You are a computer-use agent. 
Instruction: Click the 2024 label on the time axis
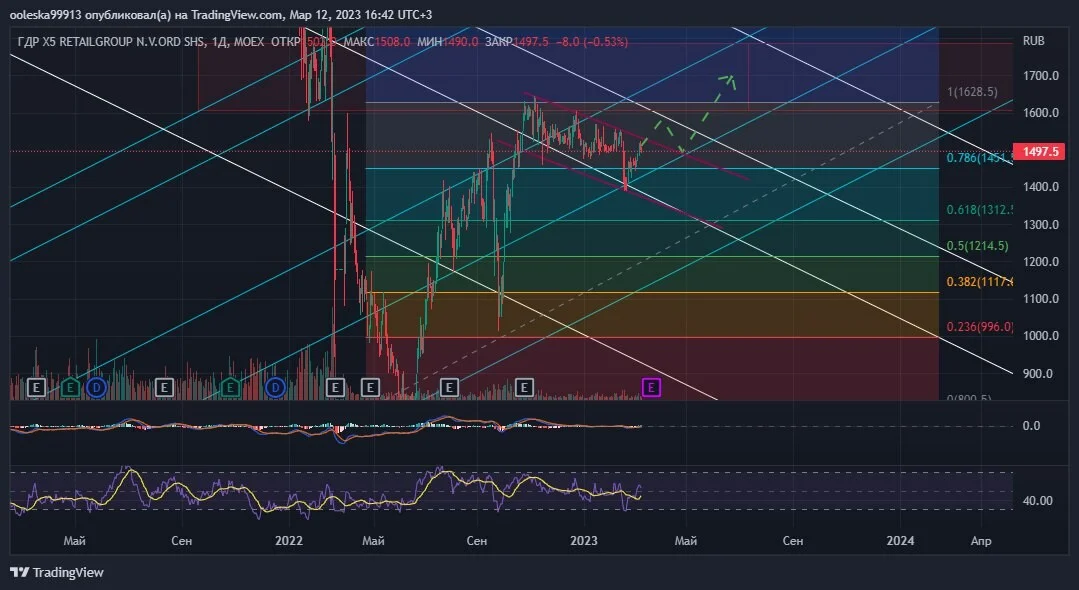point(900,541)
